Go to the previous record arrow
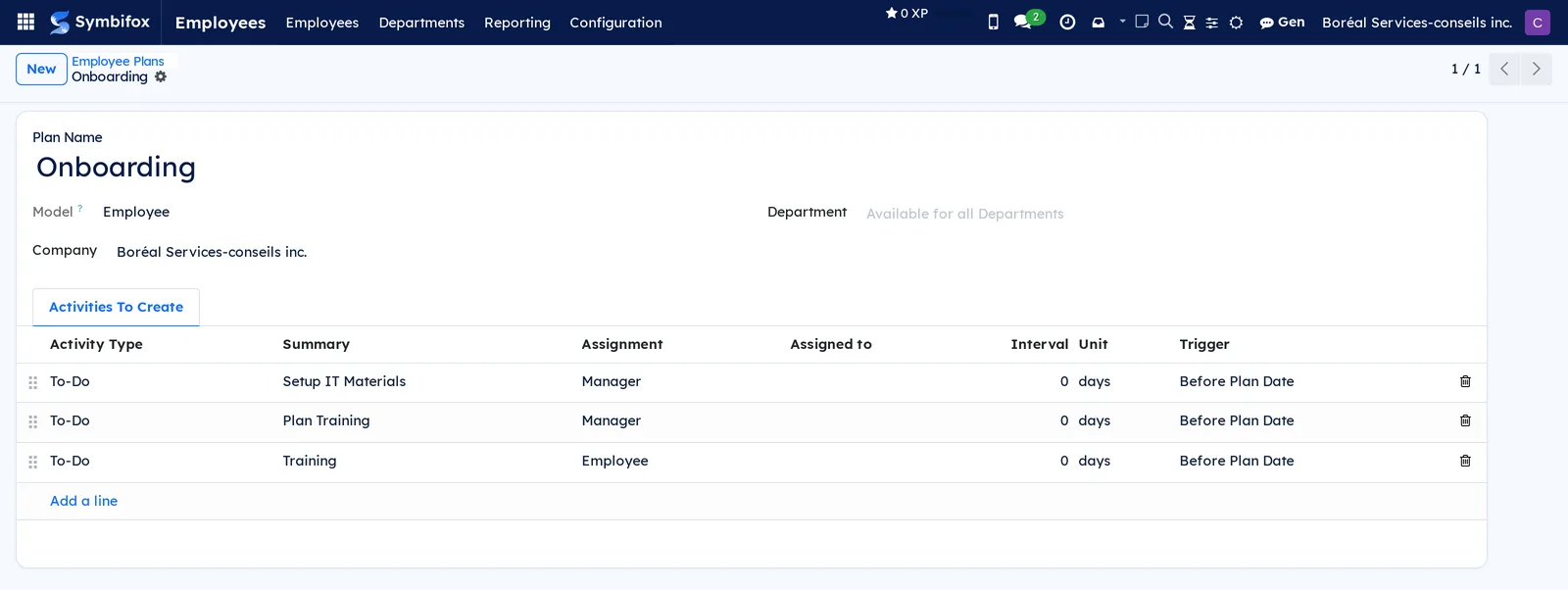The image size is (1568, 590). pos(1504,69)
